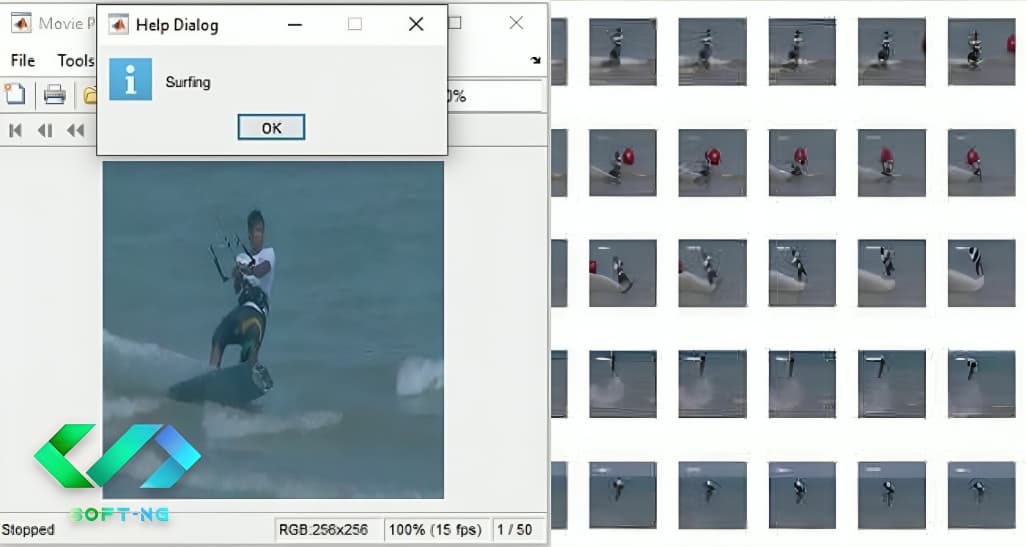
Task: Close the Movie Player window
Action: 516,23
